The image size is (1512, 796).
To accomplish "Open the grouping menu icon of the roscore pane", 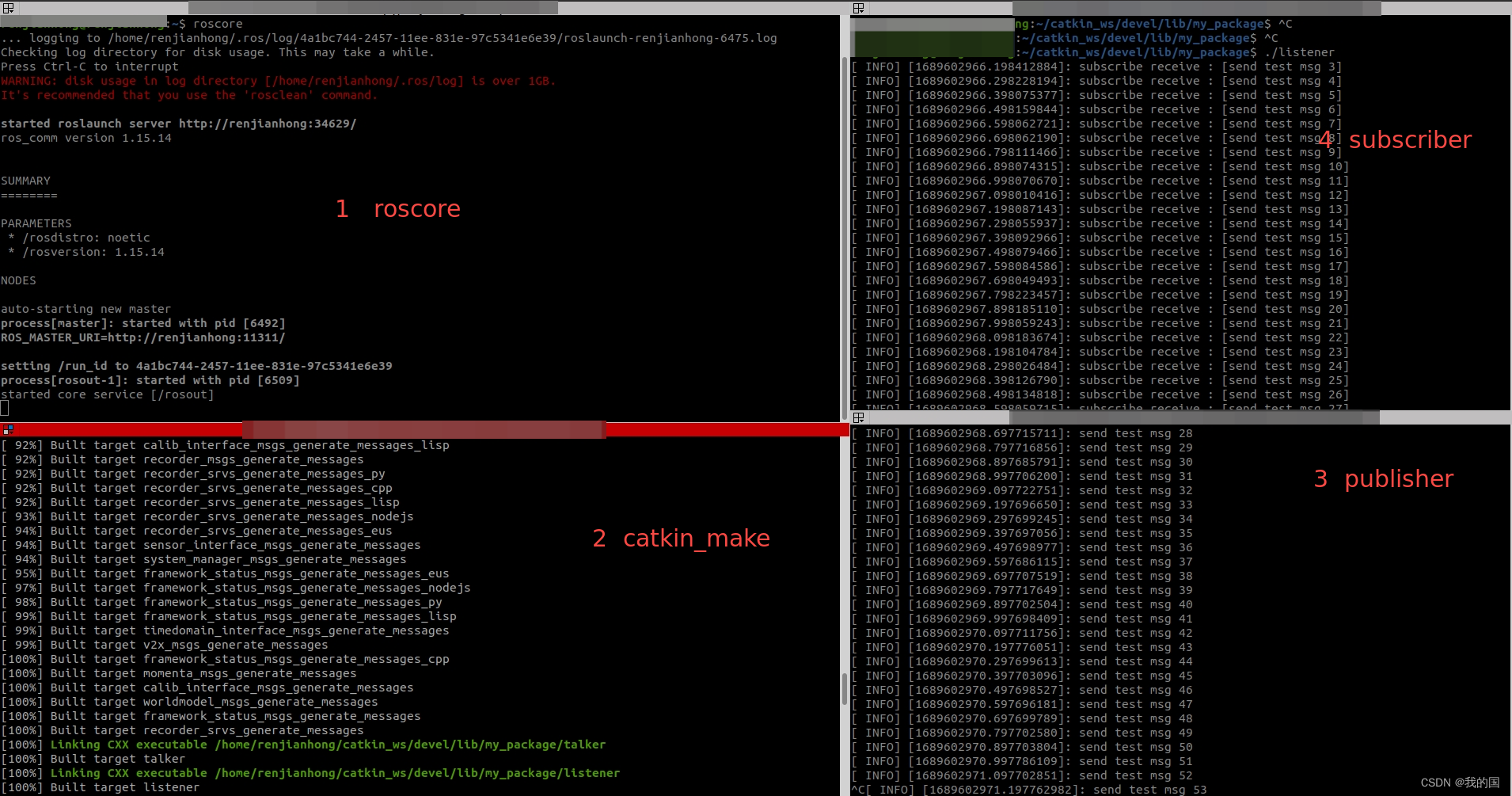I will (x=8, y=8).
